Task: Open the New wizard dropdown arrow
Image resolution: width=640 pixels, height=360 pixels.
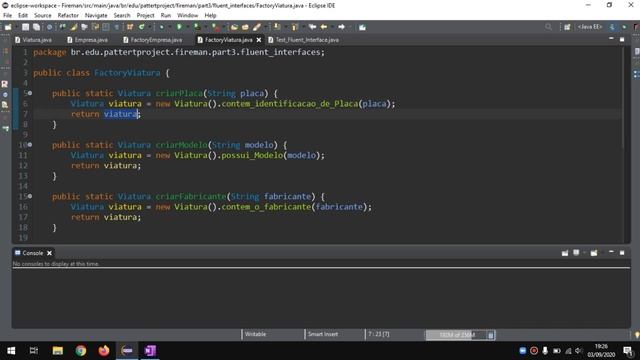Action: [16, 27]
